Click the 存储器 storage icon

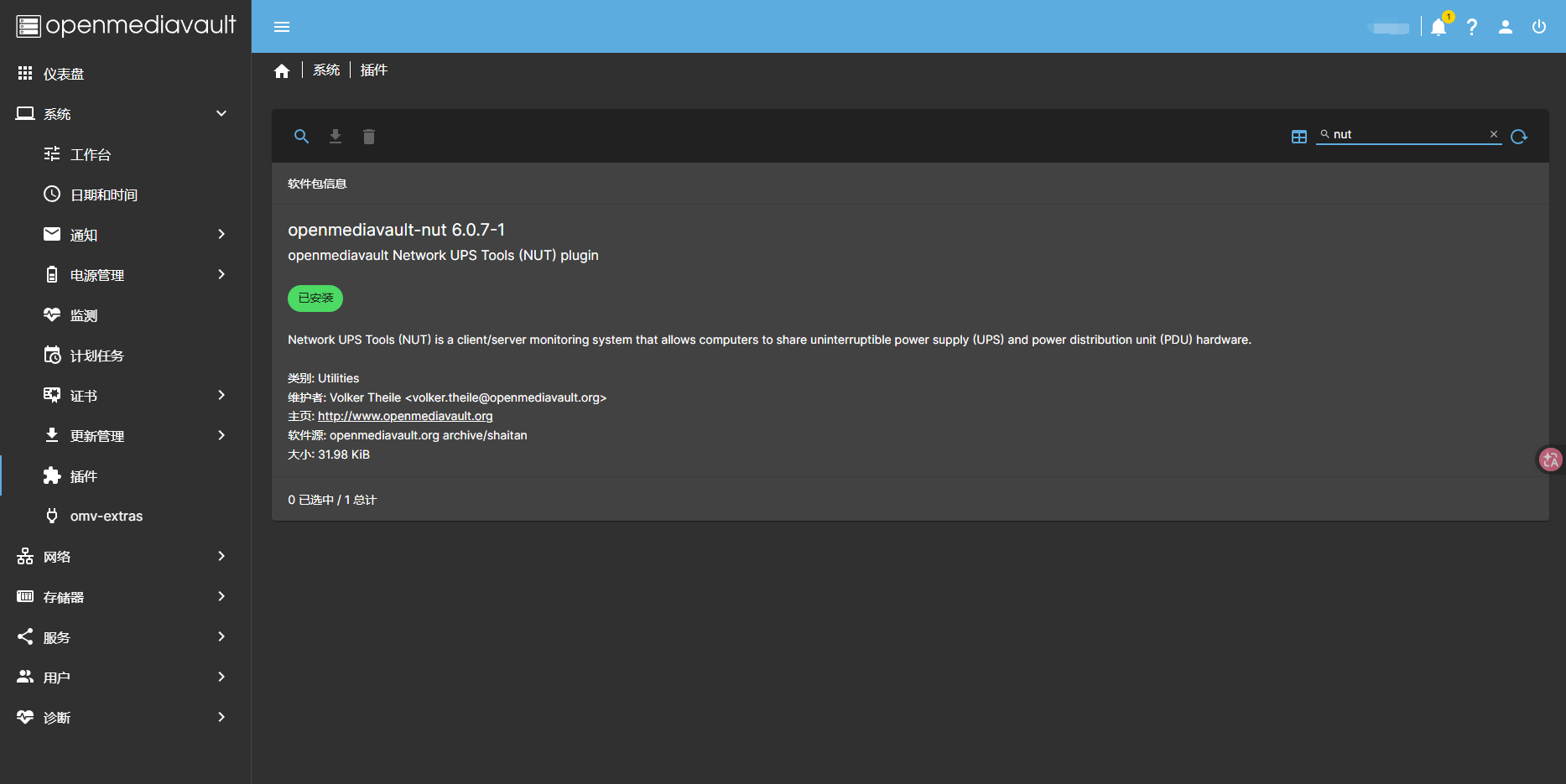[25, 596]
